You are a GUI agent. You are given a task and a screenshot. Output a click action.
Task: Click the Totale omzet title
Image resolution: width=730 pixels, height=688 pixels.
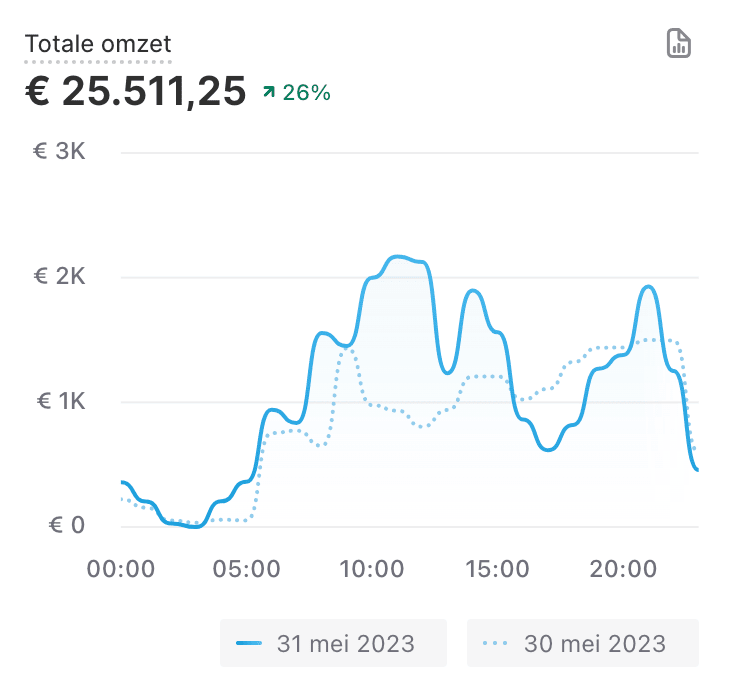click(x=98, y=44)
